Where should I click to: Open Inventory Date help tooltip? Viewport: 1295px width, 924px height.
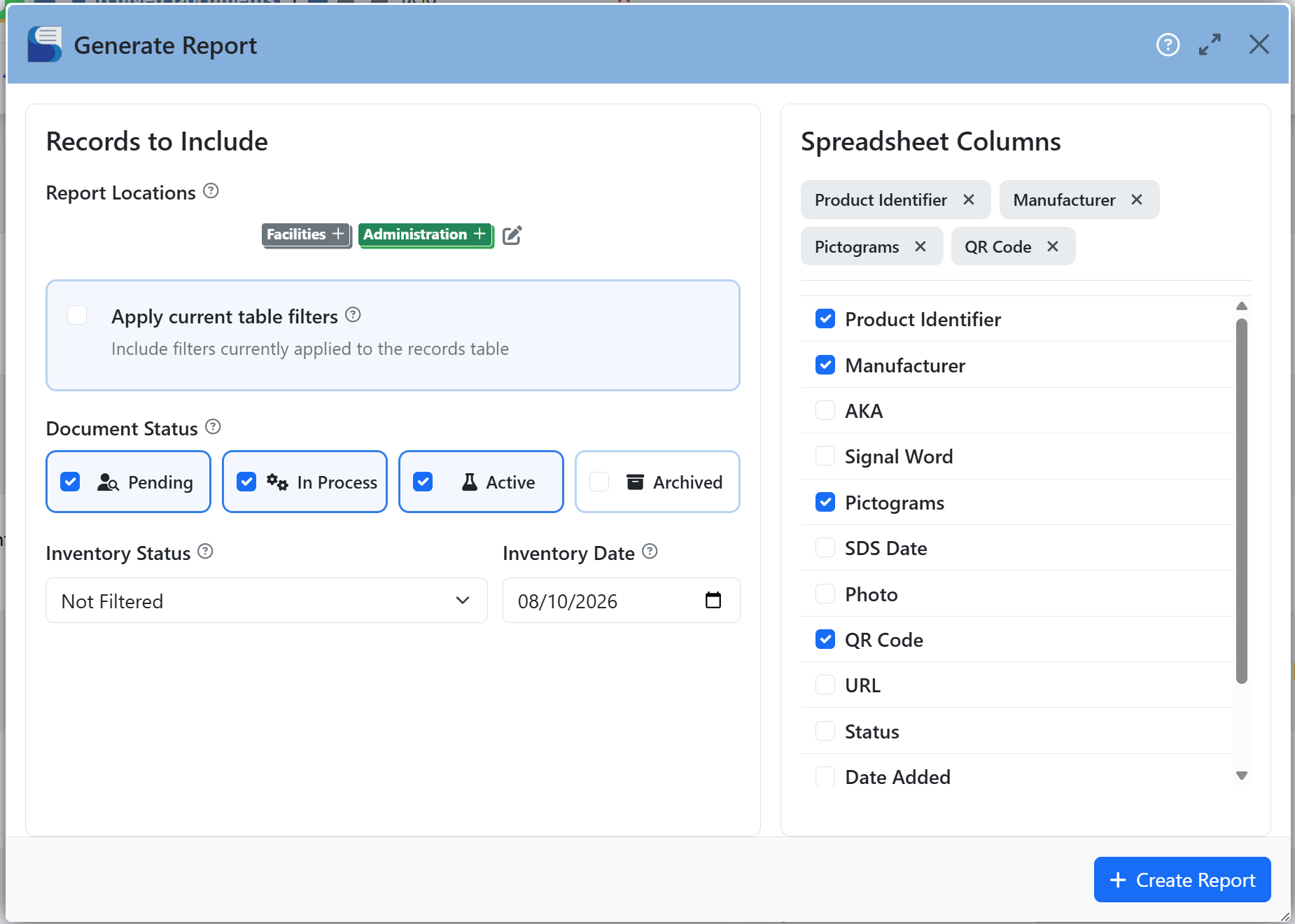pos(650,552)
